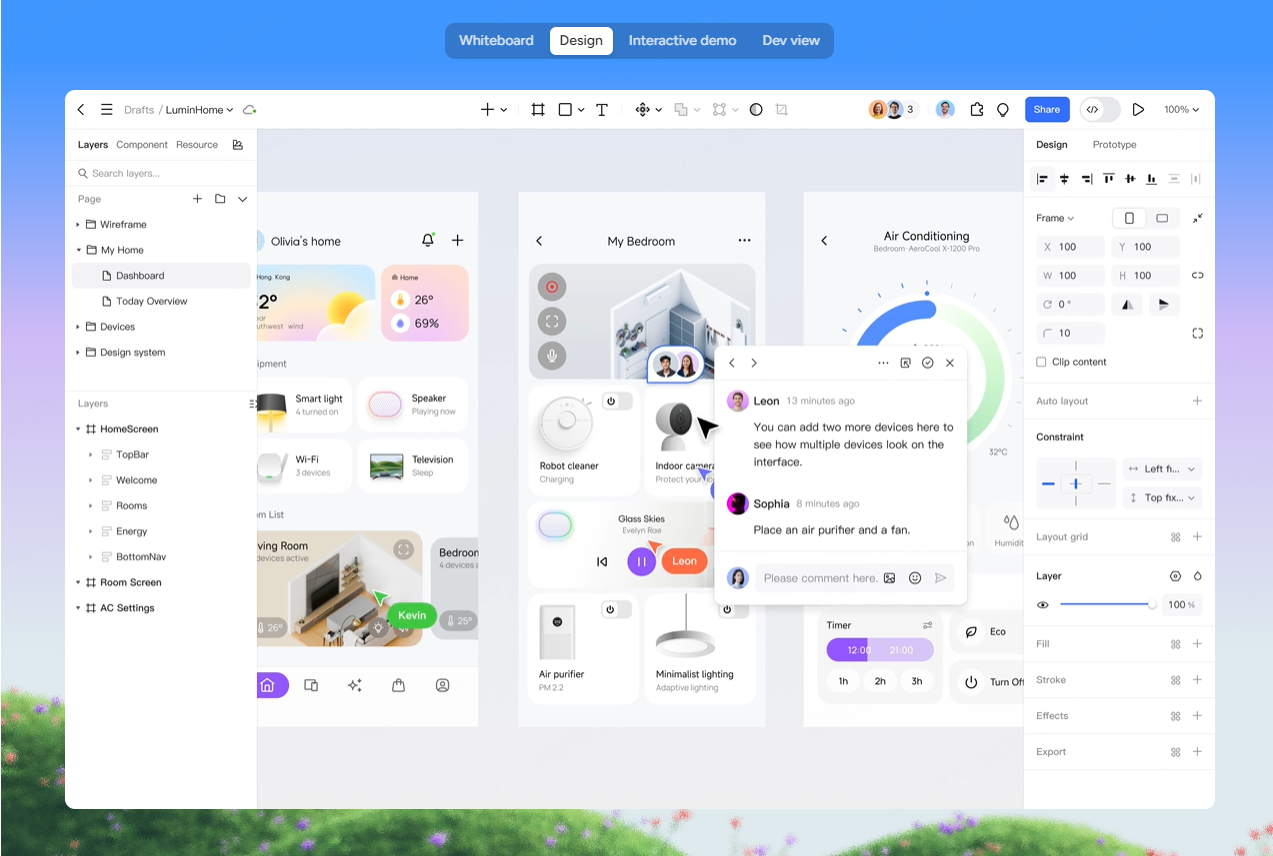Viewport: 1273px width, 856px height.
Task: Open the Frame type dropdown
Action: (1055, 218)
